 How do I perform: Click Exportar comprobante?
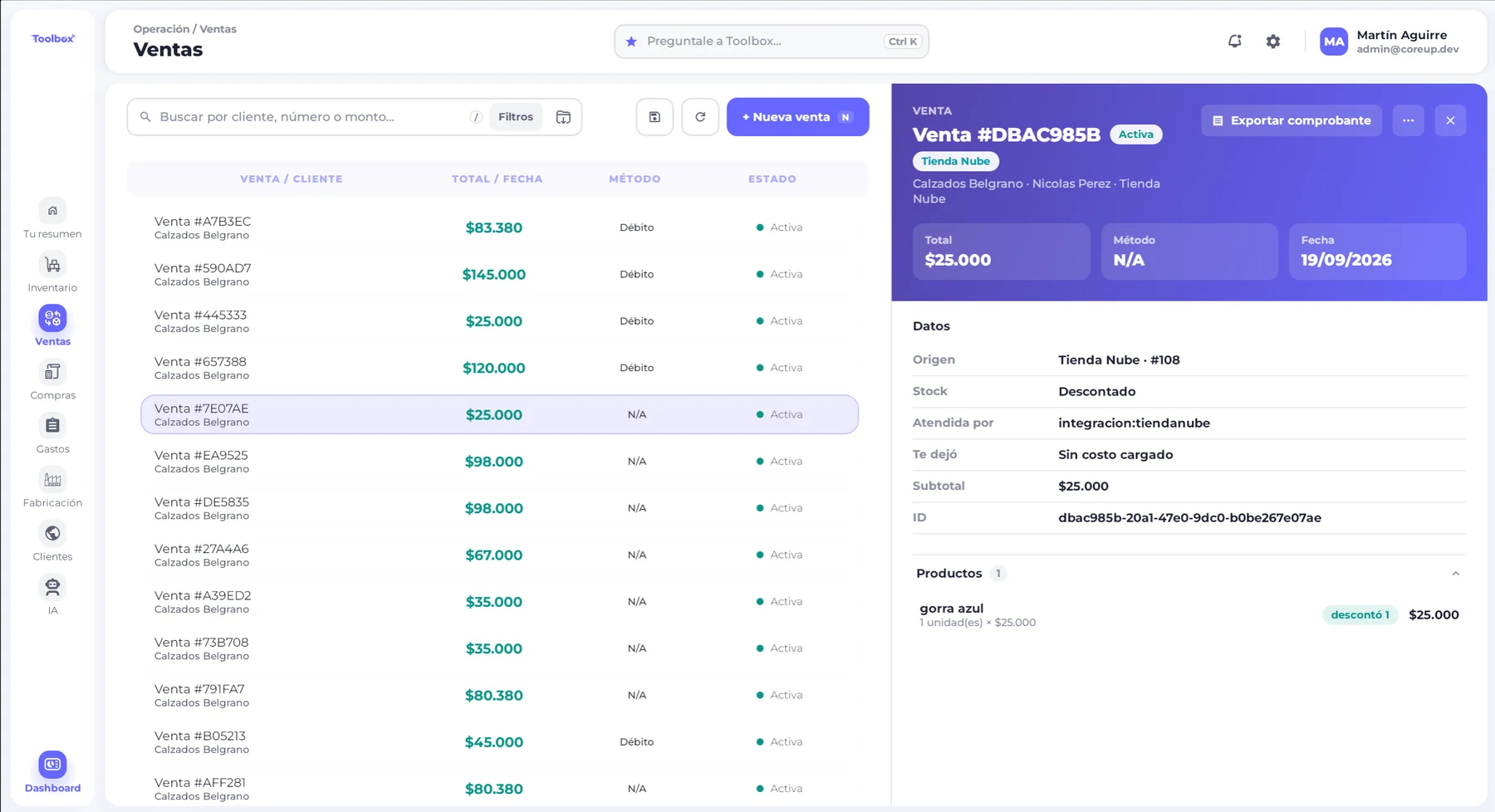click(x=1292, y=120)
